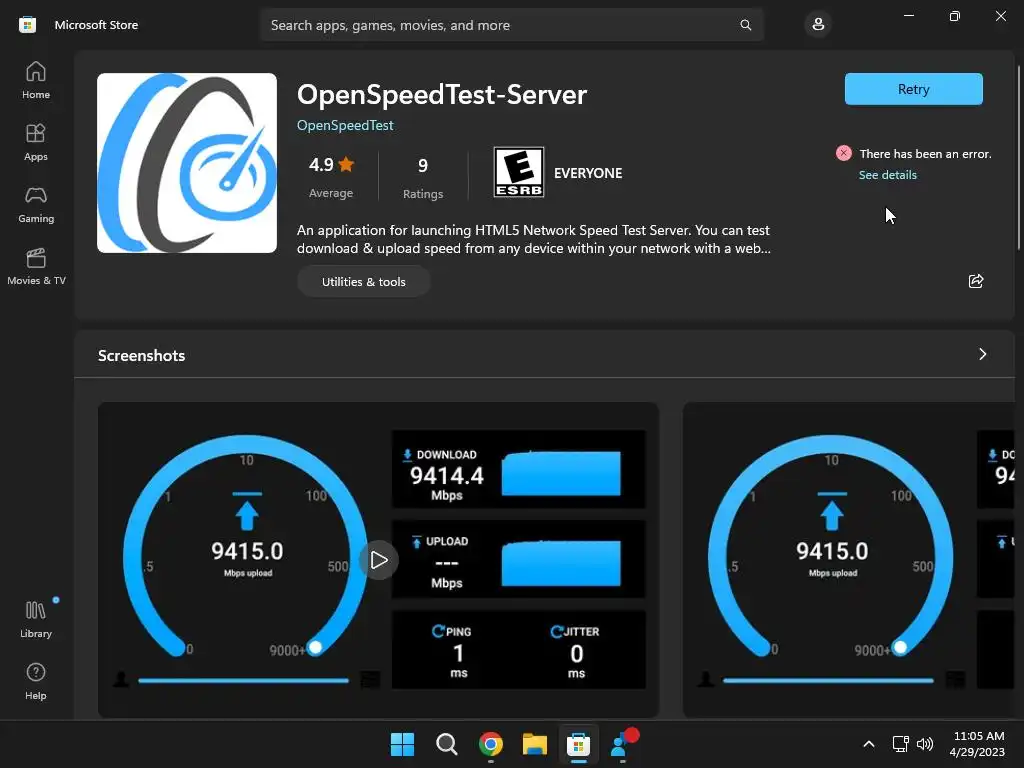Open File Explorer from the taskbar

[535, 744]
